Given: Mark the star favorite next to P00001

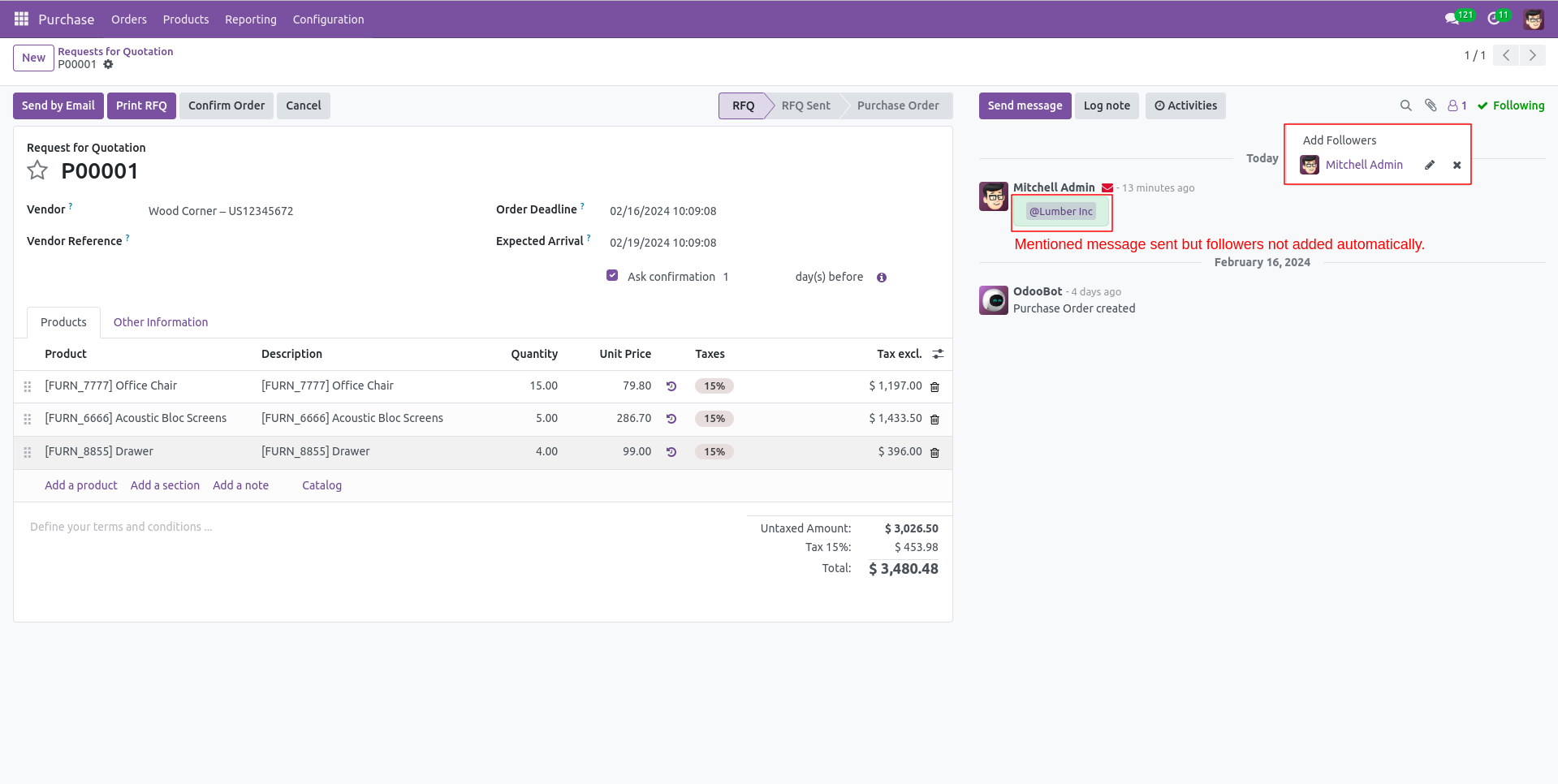Looking at the screenshot, I should pyautogui.click(x=37, y=170).
